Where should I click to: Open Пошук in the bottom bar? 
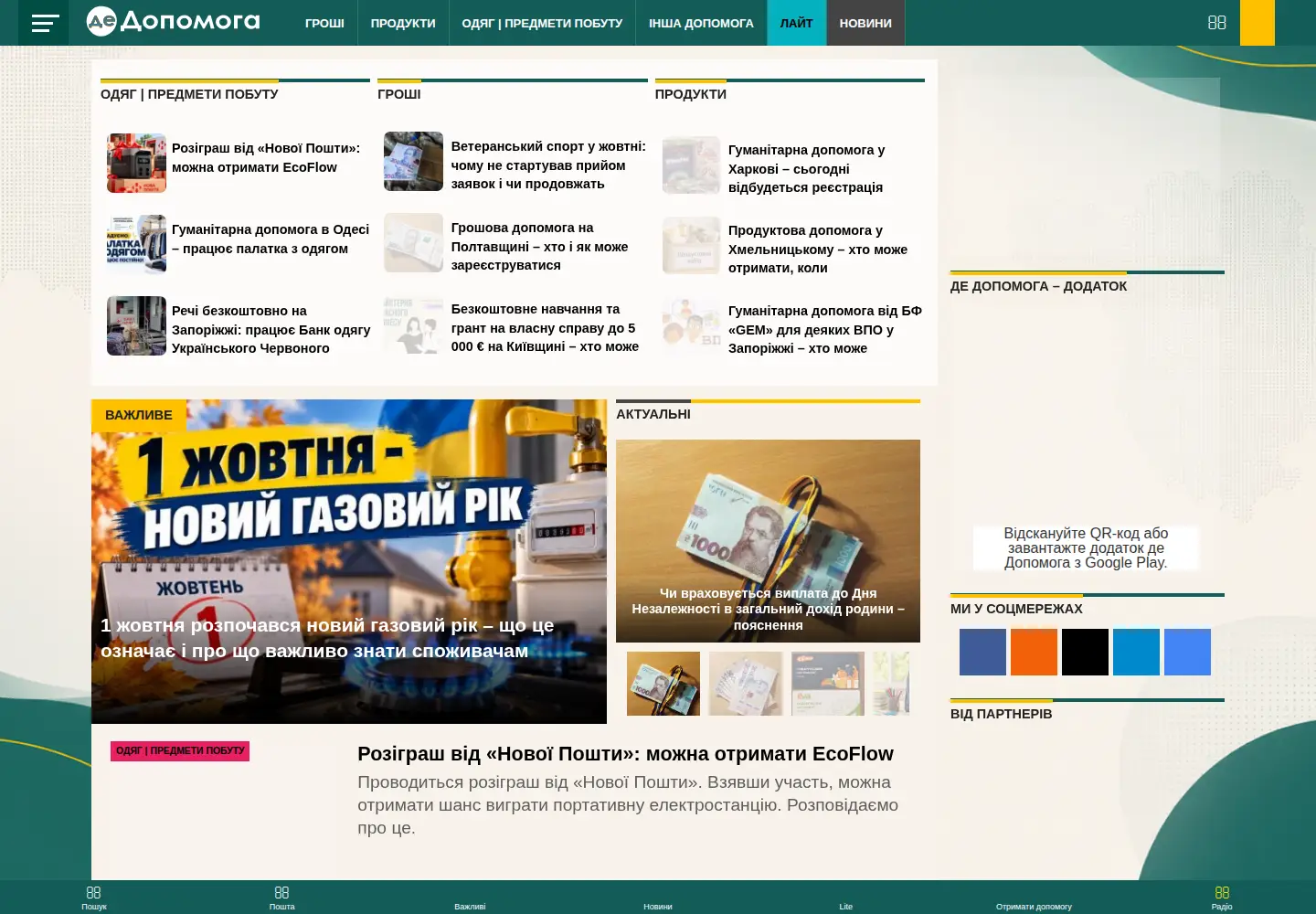94,898
